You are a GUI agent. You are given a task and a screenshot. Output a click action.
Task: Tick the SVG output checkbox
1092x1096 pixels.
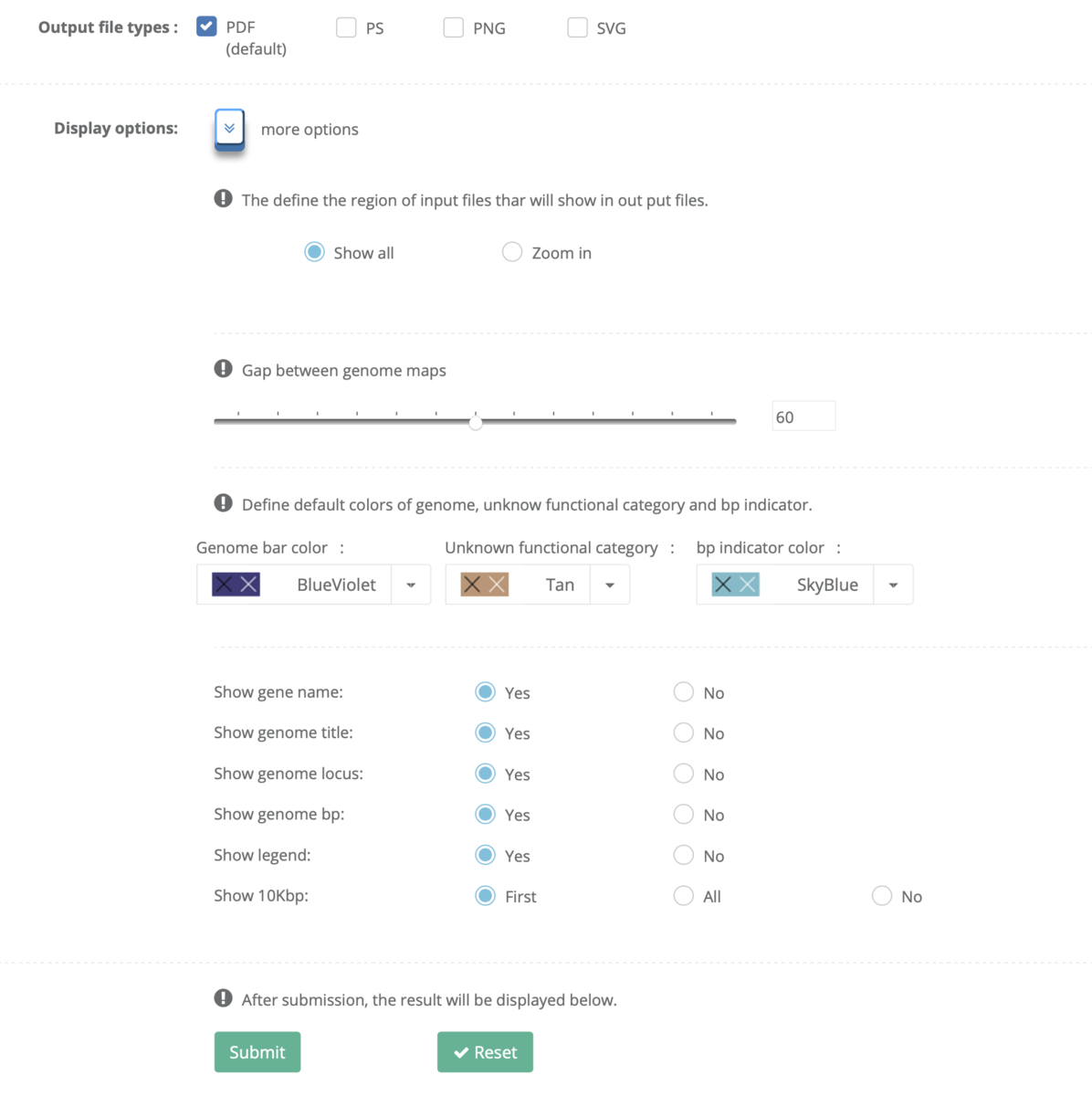click(x=577, y=27)
